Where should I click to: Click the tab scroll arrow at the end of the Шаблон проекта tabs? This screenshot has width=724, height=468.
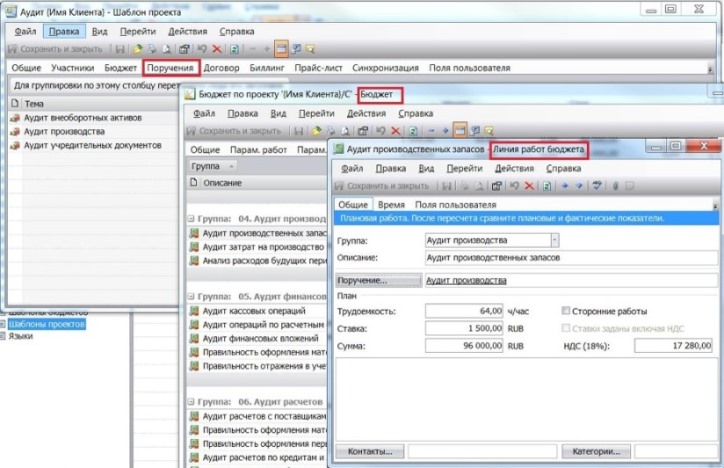point(710,69)
